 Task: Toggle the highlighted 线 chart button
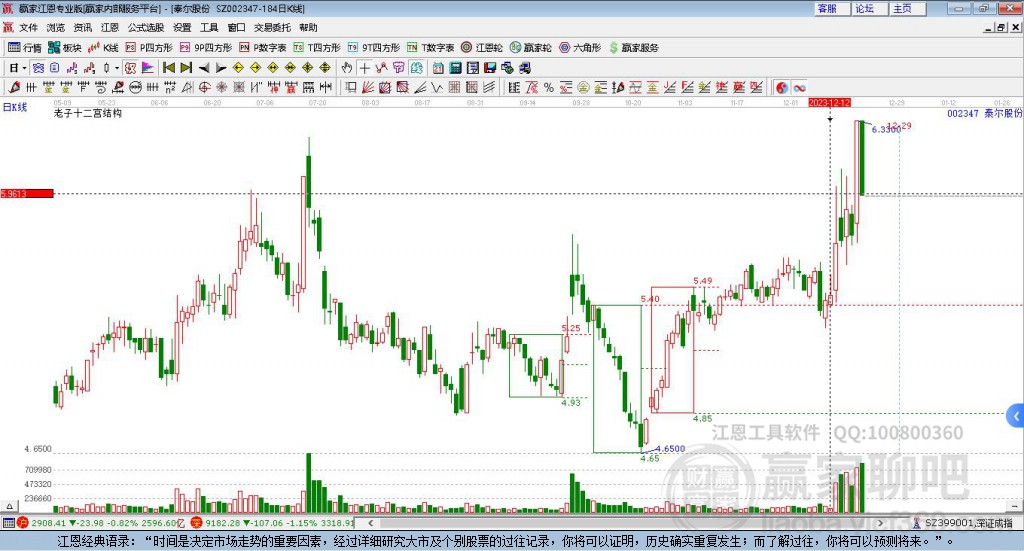click(417, 68)
